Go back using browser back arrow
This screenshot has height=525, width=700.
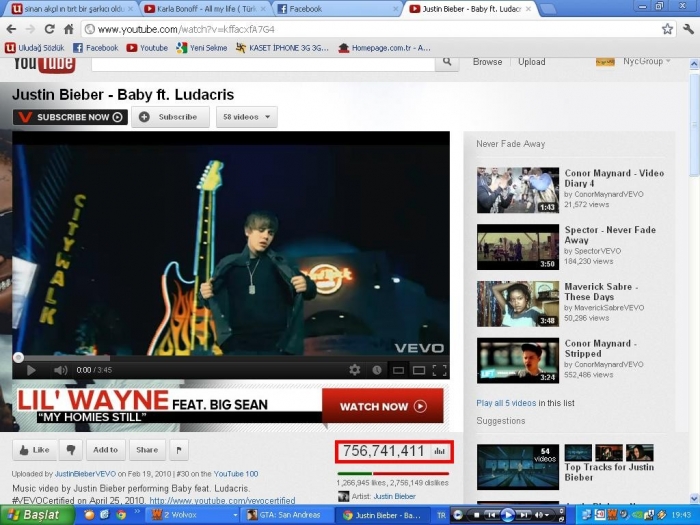point(11,29)
